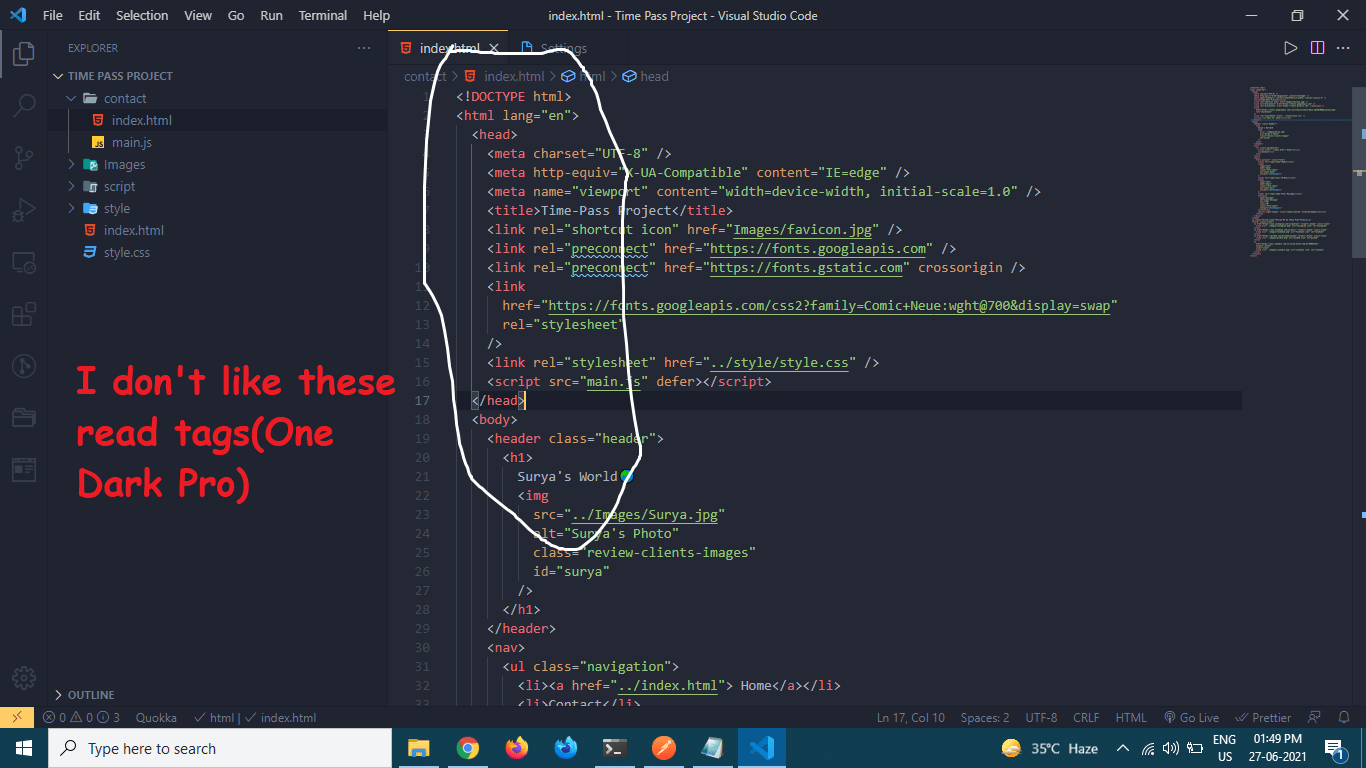Click Quokka in the status bar
The width and height of the screenshot is (1366, 768).
156,718
